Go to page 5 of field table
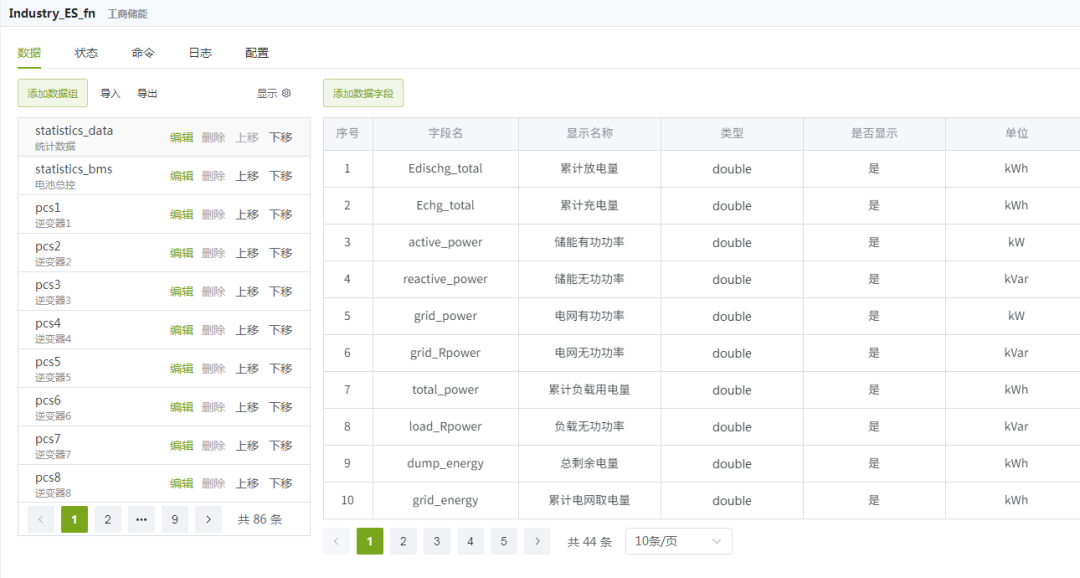Screen dimensions: 1080x578 [x=503, y=541]
